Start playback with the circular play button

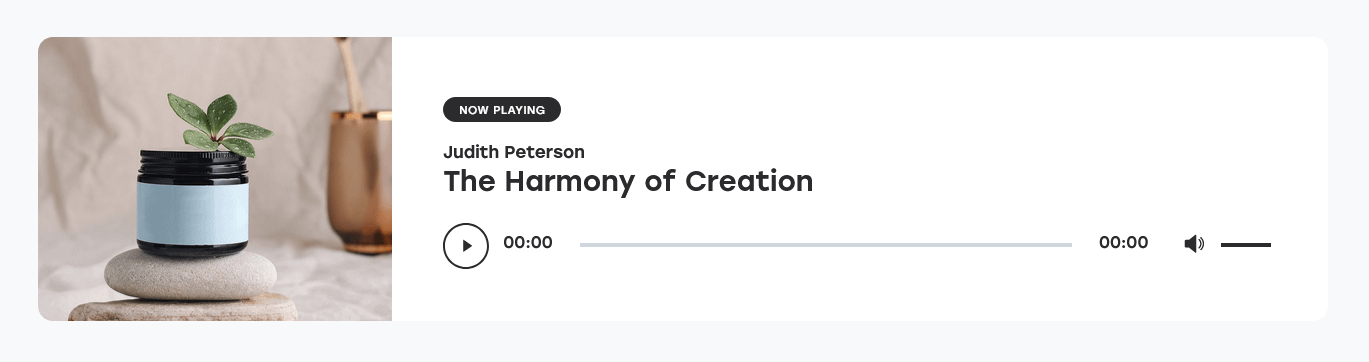[x=466, y=245]
